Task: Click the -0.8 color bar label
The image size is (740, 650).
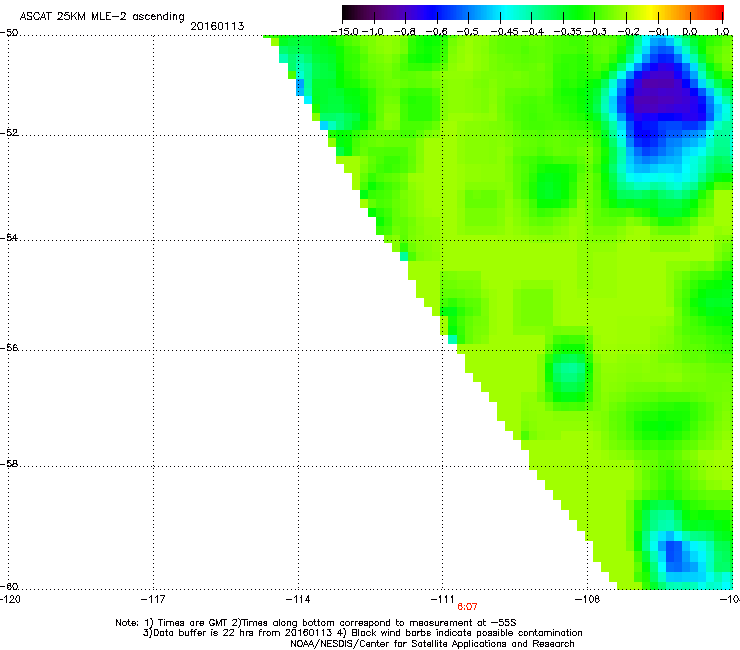Action: click(405, 32)
